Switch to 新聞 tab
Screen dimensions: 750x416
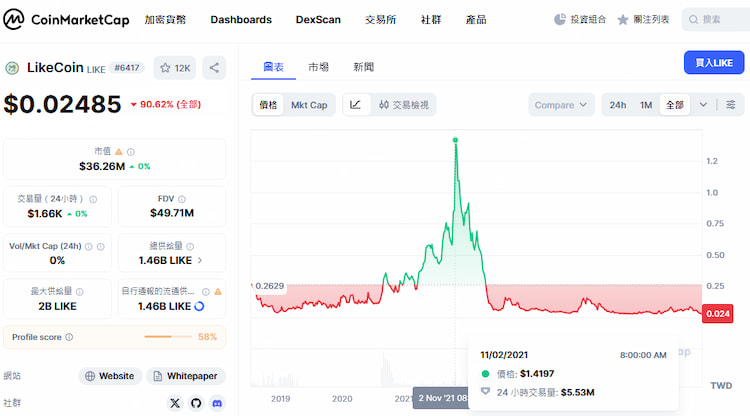(364, 67)
